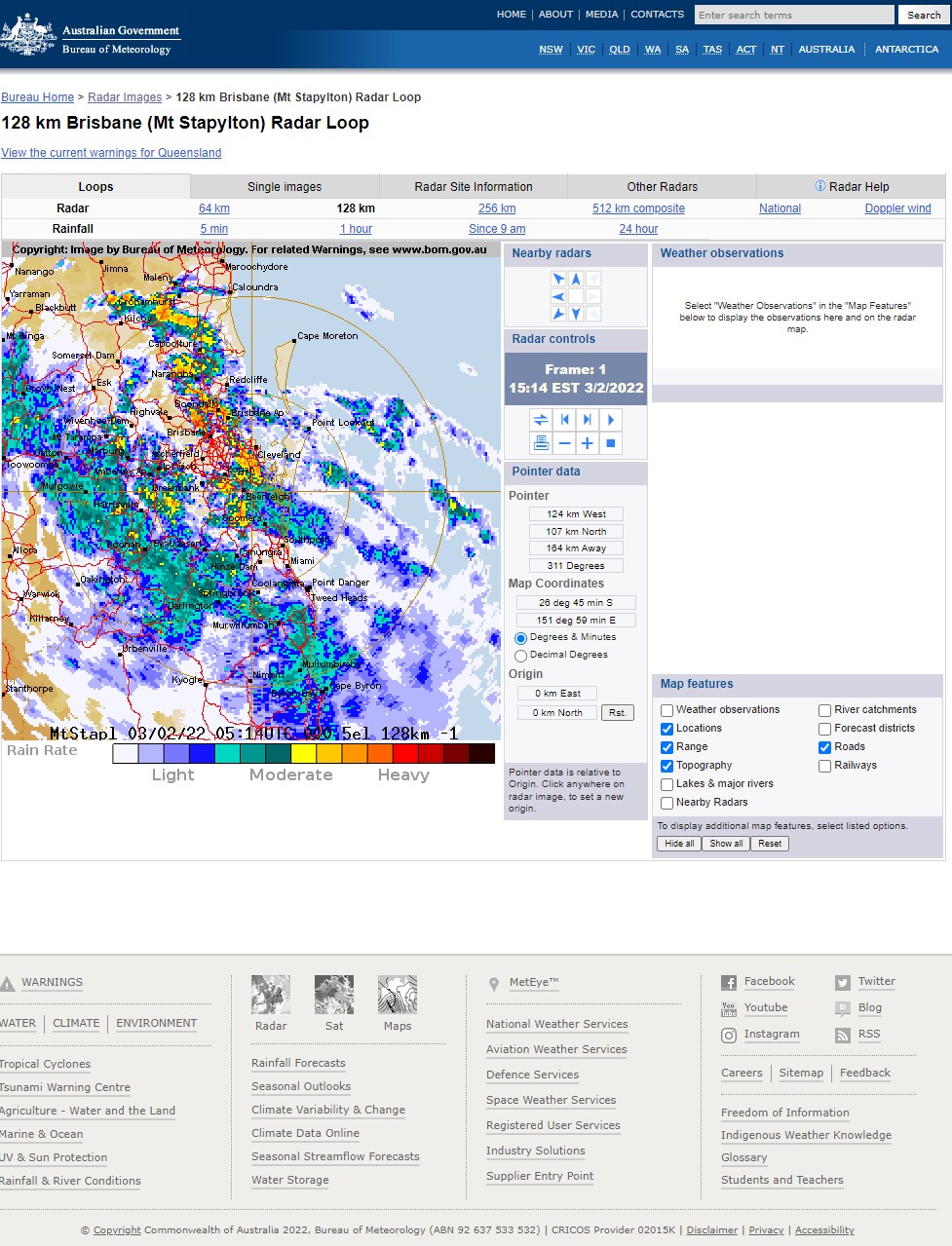Open the Radar Site Information tab
The image size is (952, 1246).
click(474, 187)
